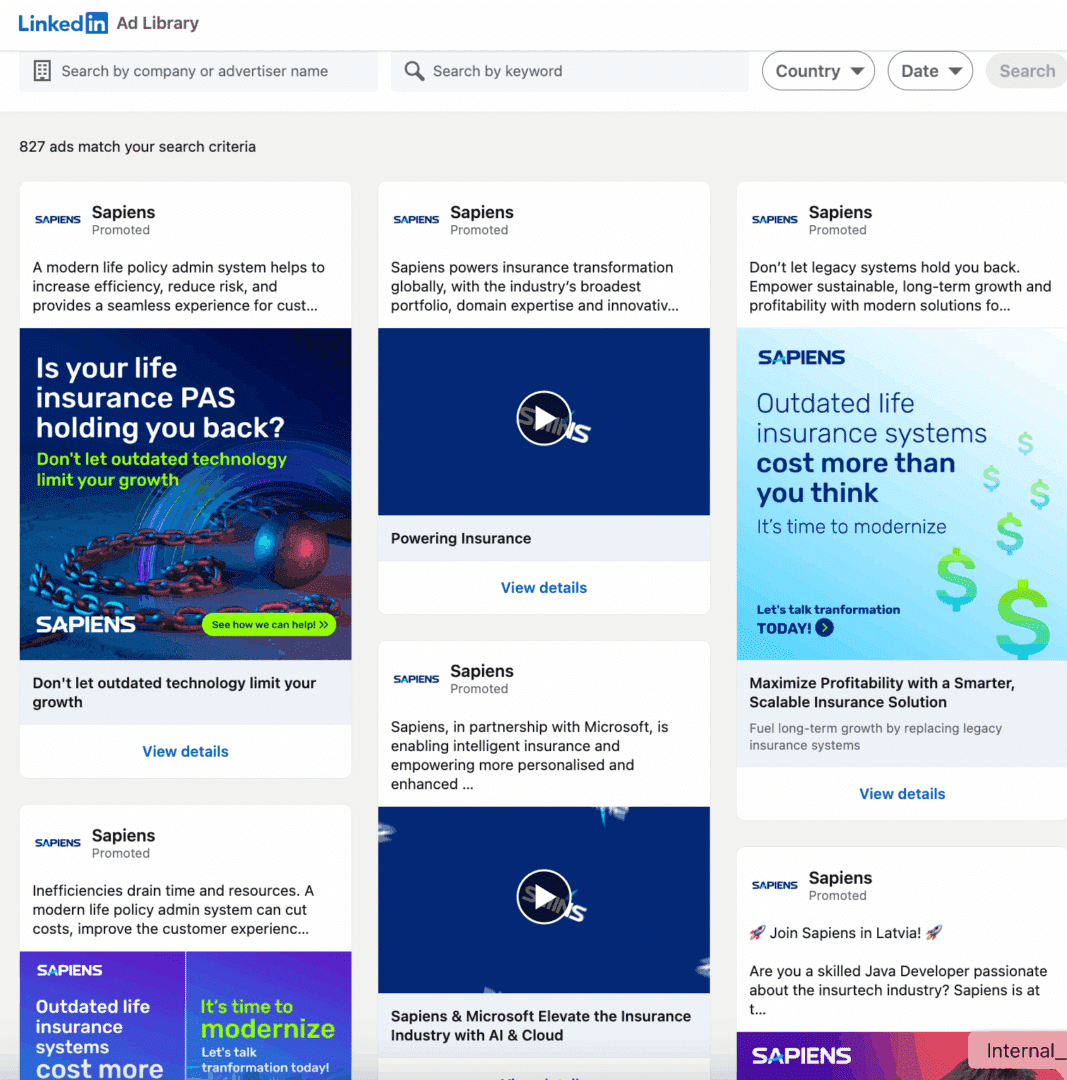
Task: Click Sapiens name on life policy admin ad
Action: [123, 212]
